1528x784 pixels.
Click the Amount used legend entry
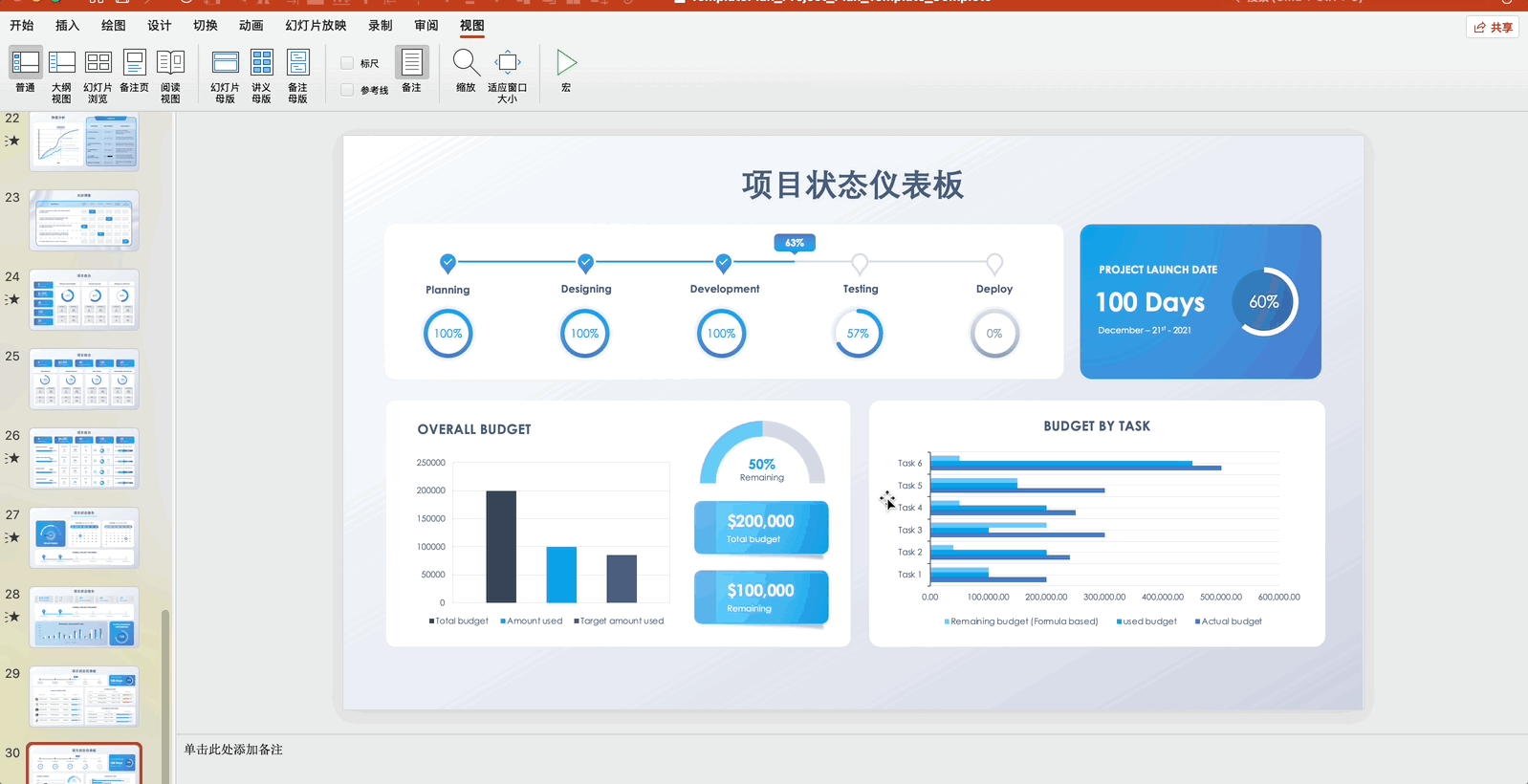532,621
